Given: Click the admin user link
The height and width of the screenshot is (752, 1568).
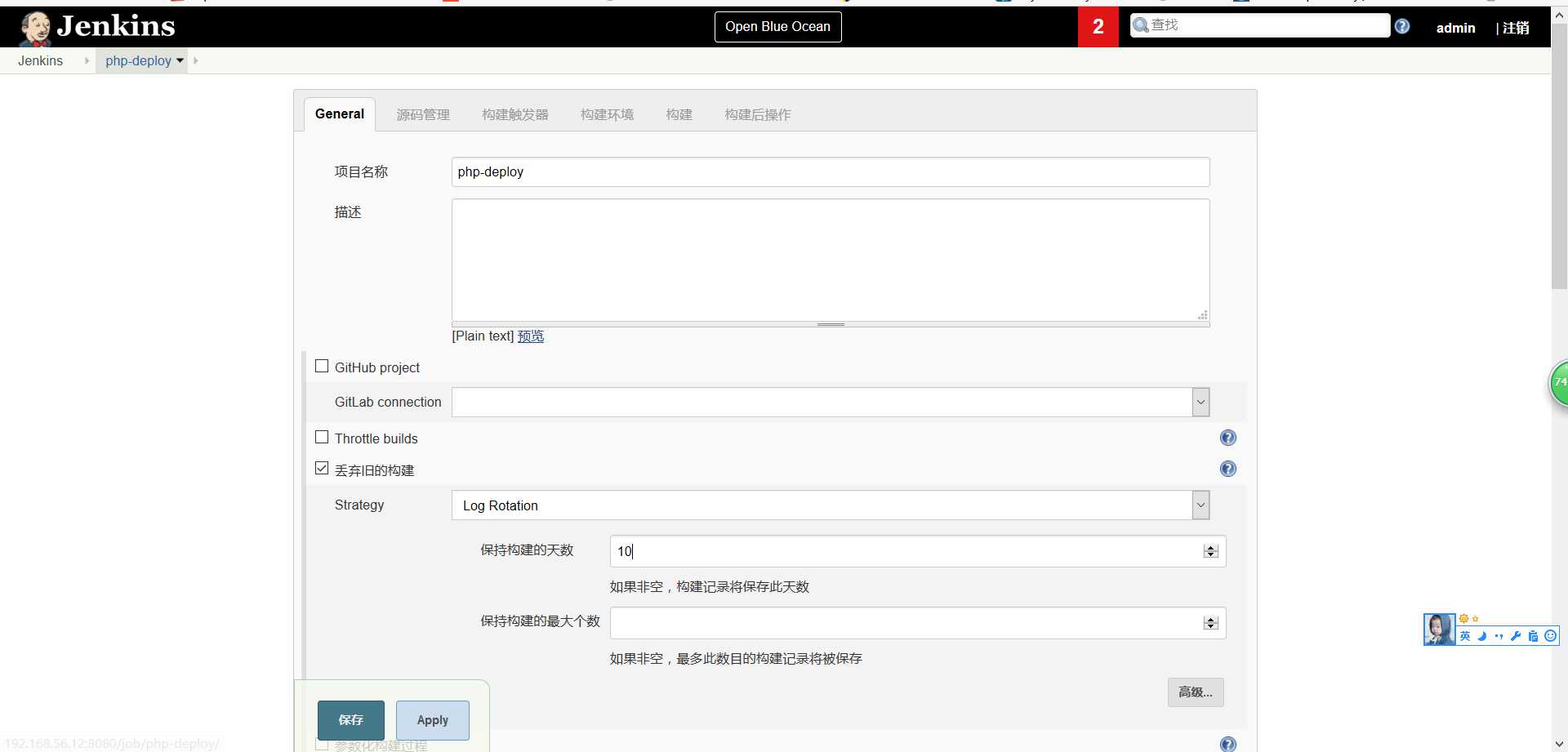Looking at the screenshot, I should coord(1456,28).
